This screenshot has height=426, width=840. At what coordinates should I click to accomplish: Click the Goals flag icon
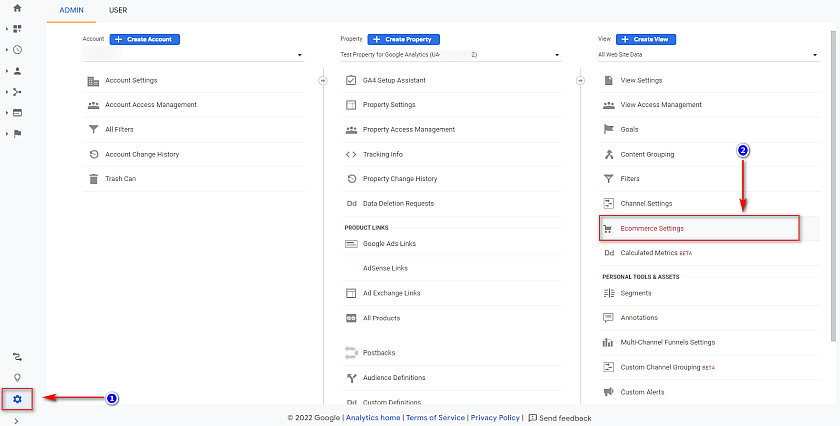click(609, 130)
